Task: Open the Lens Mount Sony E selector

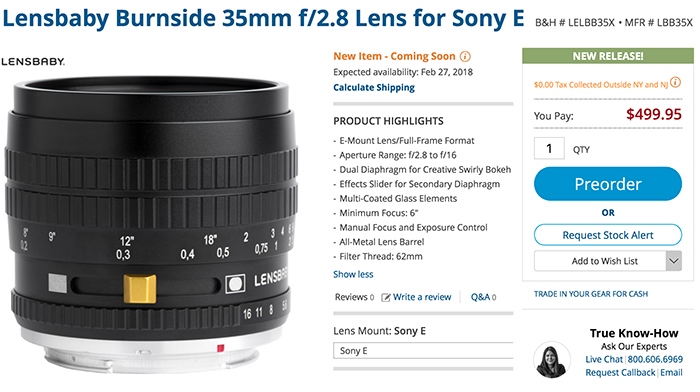Action: point(423,350)
